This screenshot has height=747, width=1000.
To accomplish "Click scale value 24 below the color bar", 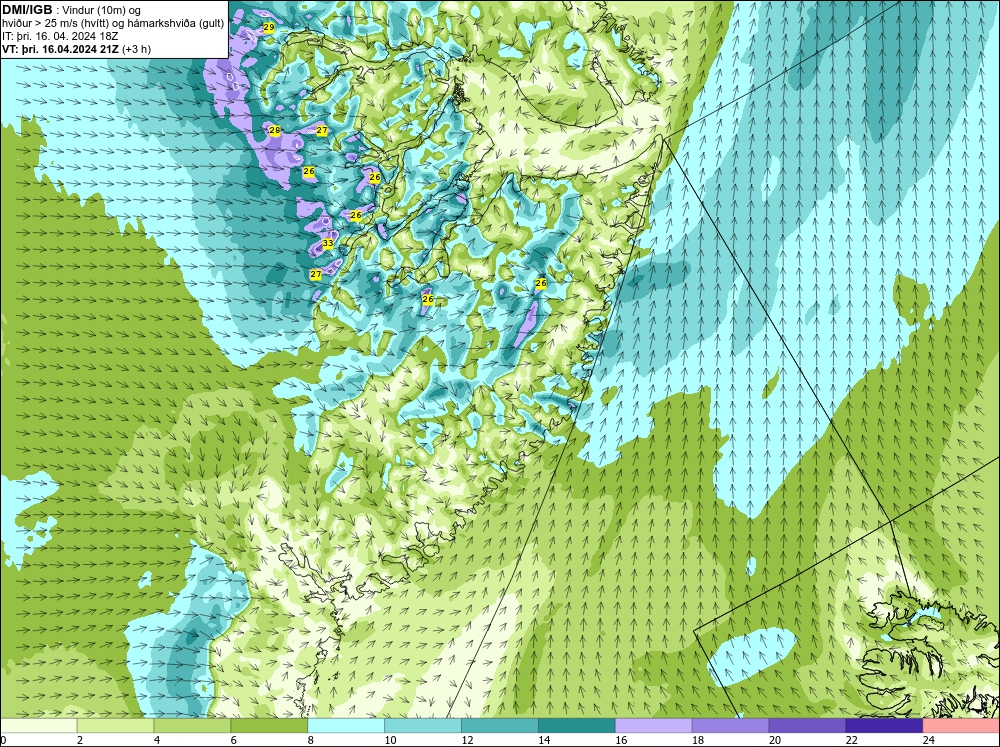I will click(x=929, y=740).
